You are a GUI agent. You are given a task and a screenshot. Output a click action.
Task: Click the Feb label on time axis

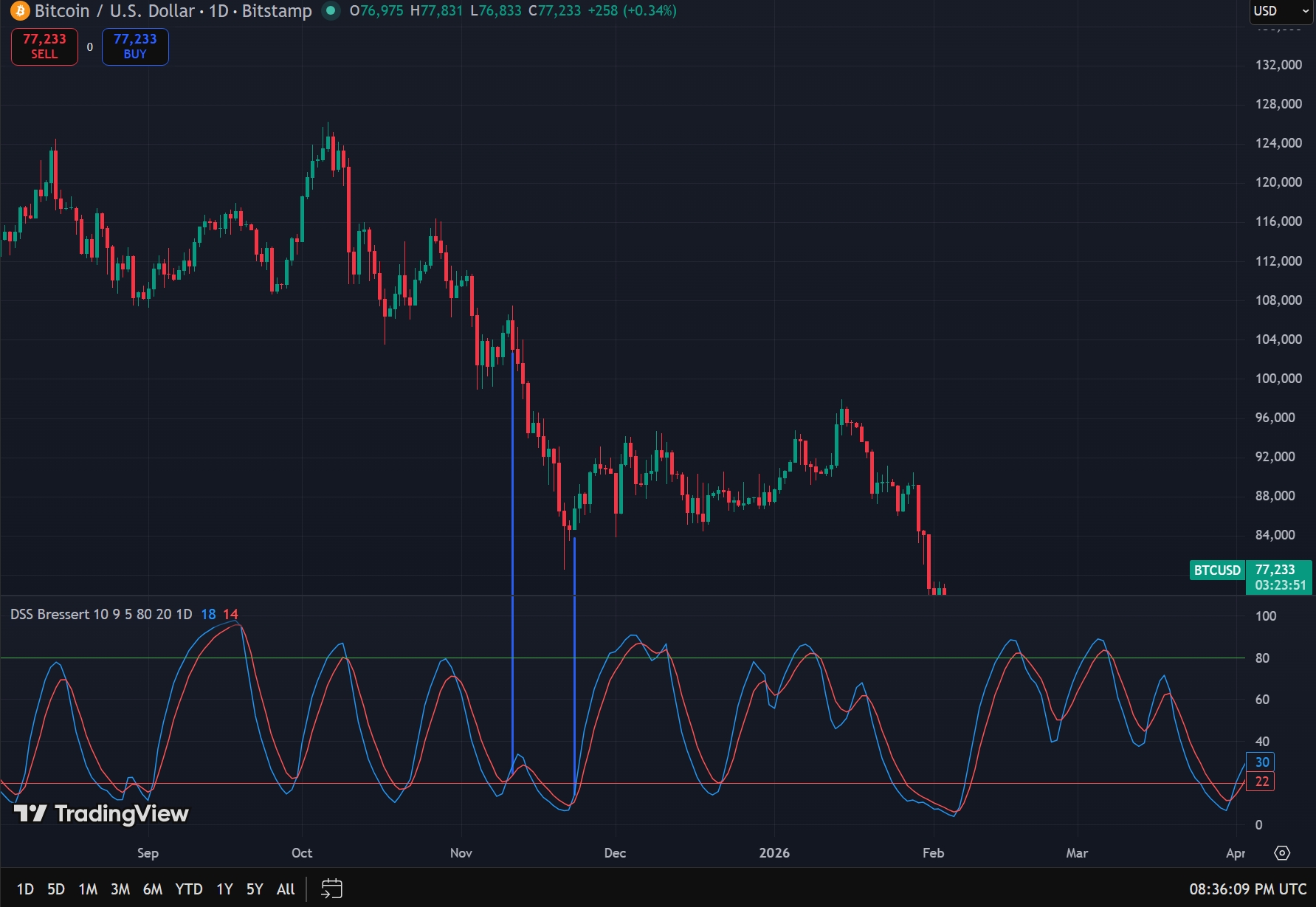point(933,853)
